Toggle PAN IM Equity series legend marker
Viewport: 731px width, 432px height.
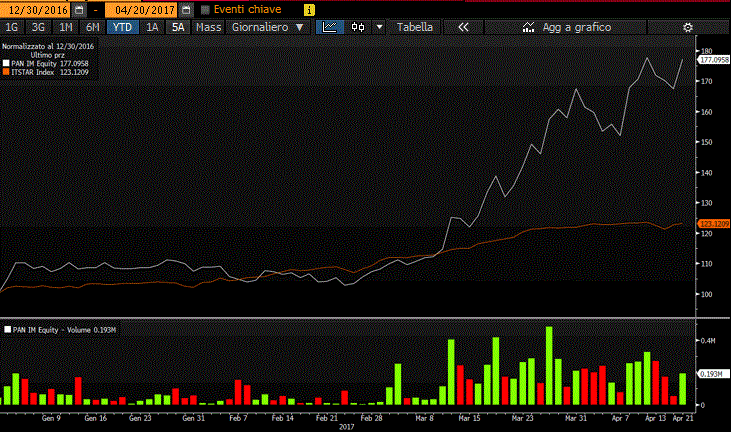(5, 63)
